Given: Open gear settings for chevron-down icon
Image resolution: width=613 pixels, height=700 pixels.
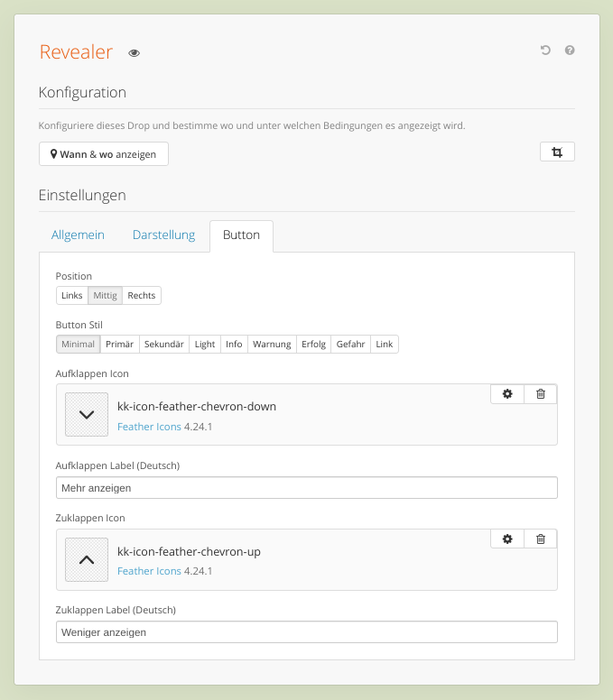Looking at the screenshot, I should [507, 394].
